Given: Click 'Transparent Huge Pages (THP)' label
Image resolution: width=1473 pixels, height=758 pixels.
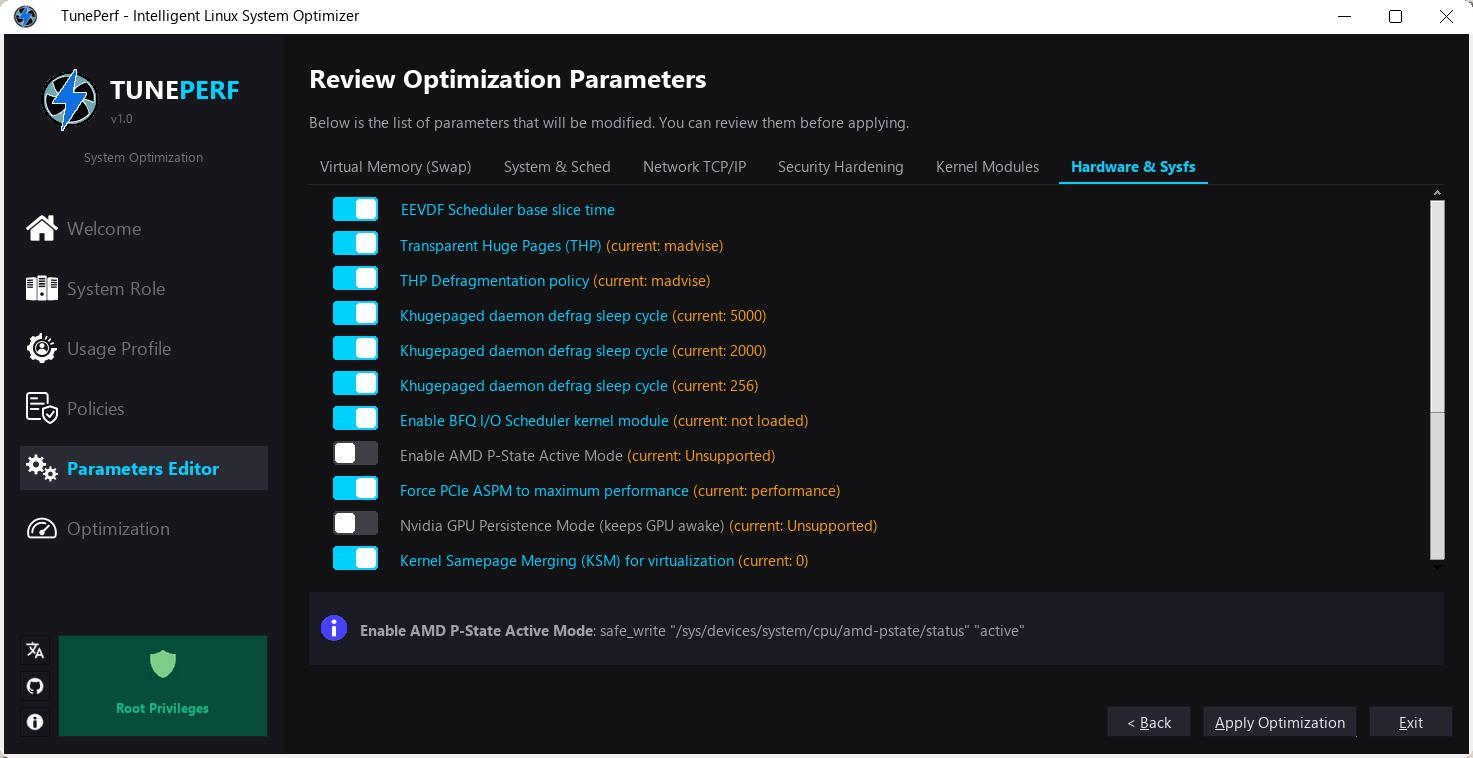Looking at the screenshot, I should tap(500, 245).
